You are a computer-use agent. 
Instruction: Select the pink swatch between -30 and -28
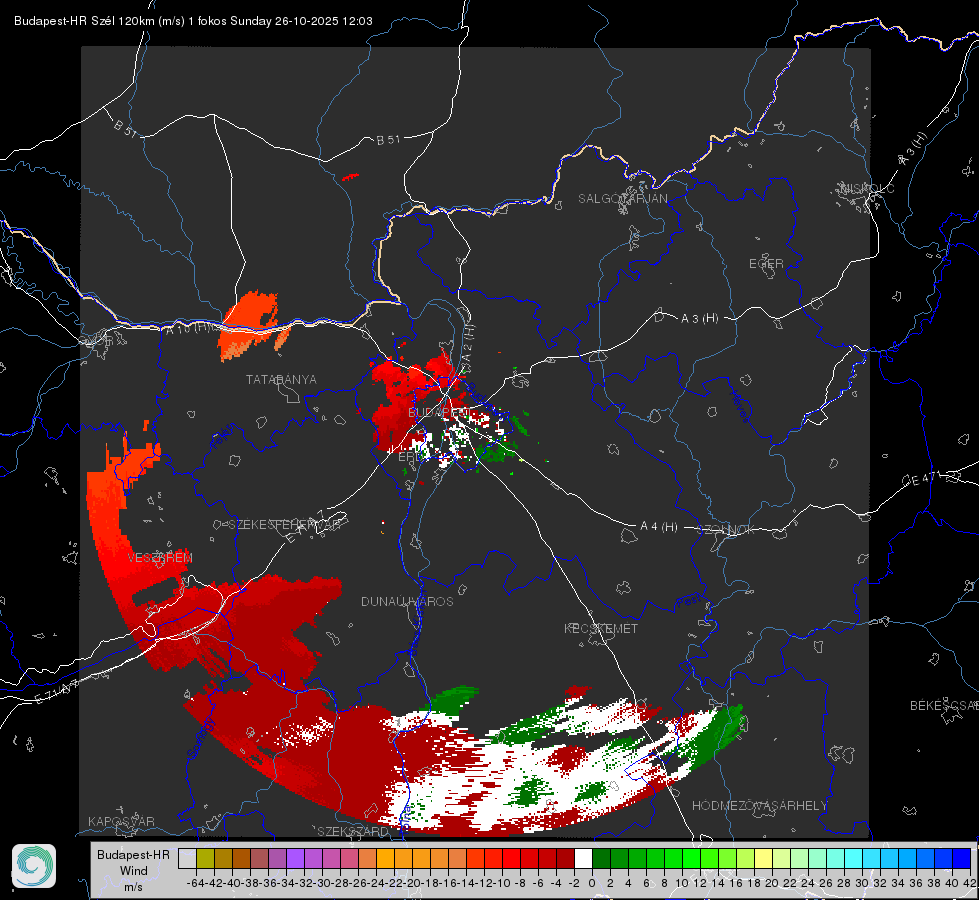coord(332,859)
